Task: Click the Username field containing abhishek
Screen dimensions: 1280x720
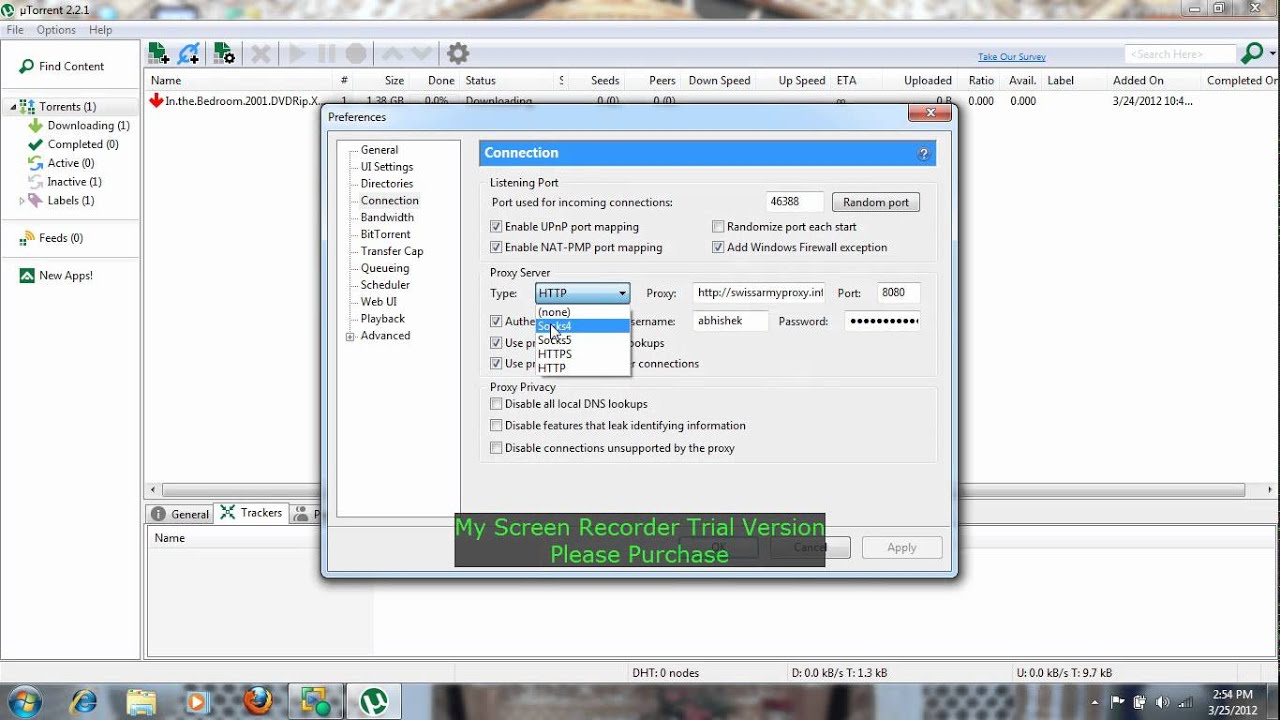Action: [x=730, y=321]
